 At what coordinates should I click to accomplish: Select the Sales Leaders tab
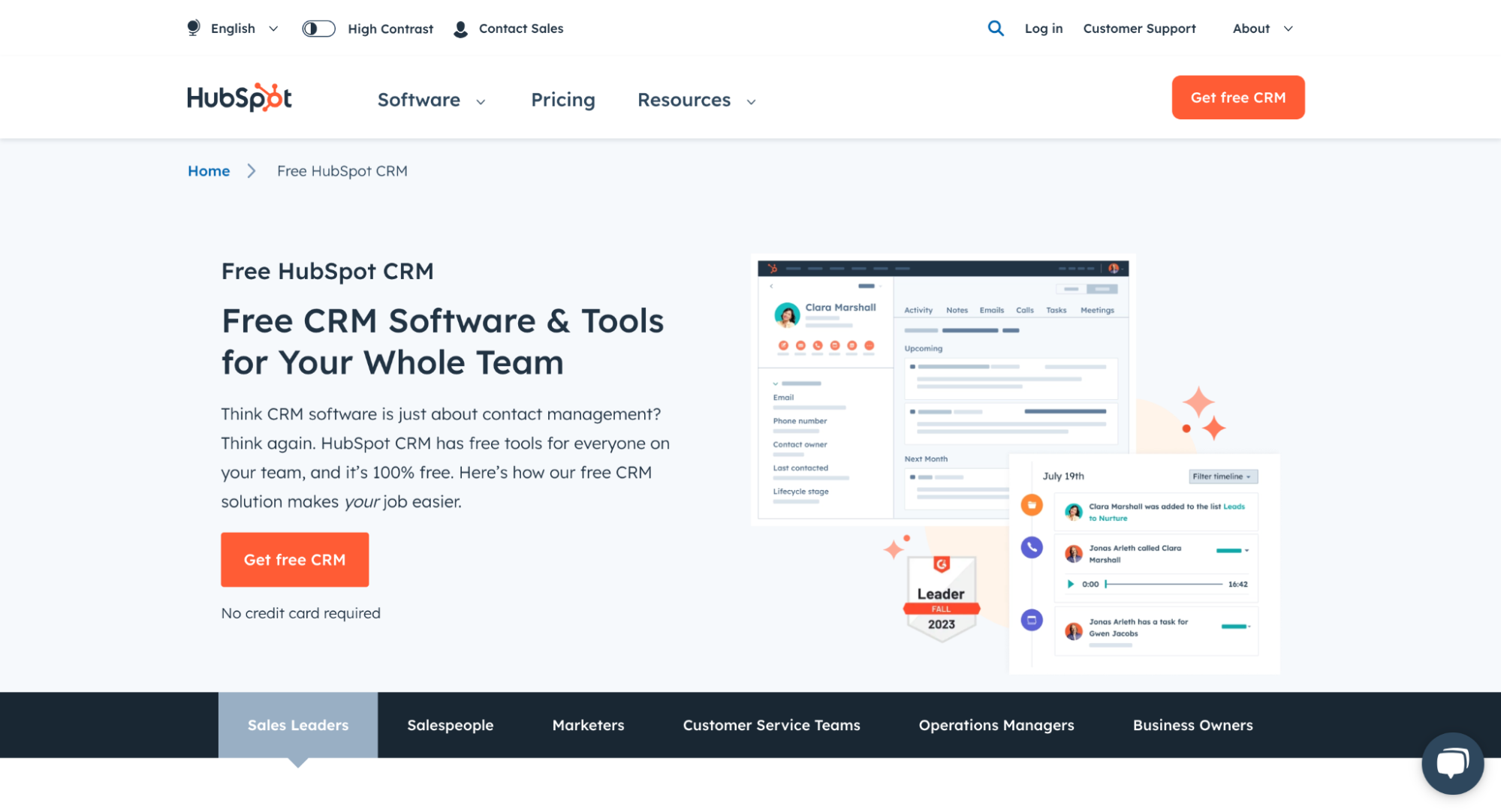(x=298, y=725)
